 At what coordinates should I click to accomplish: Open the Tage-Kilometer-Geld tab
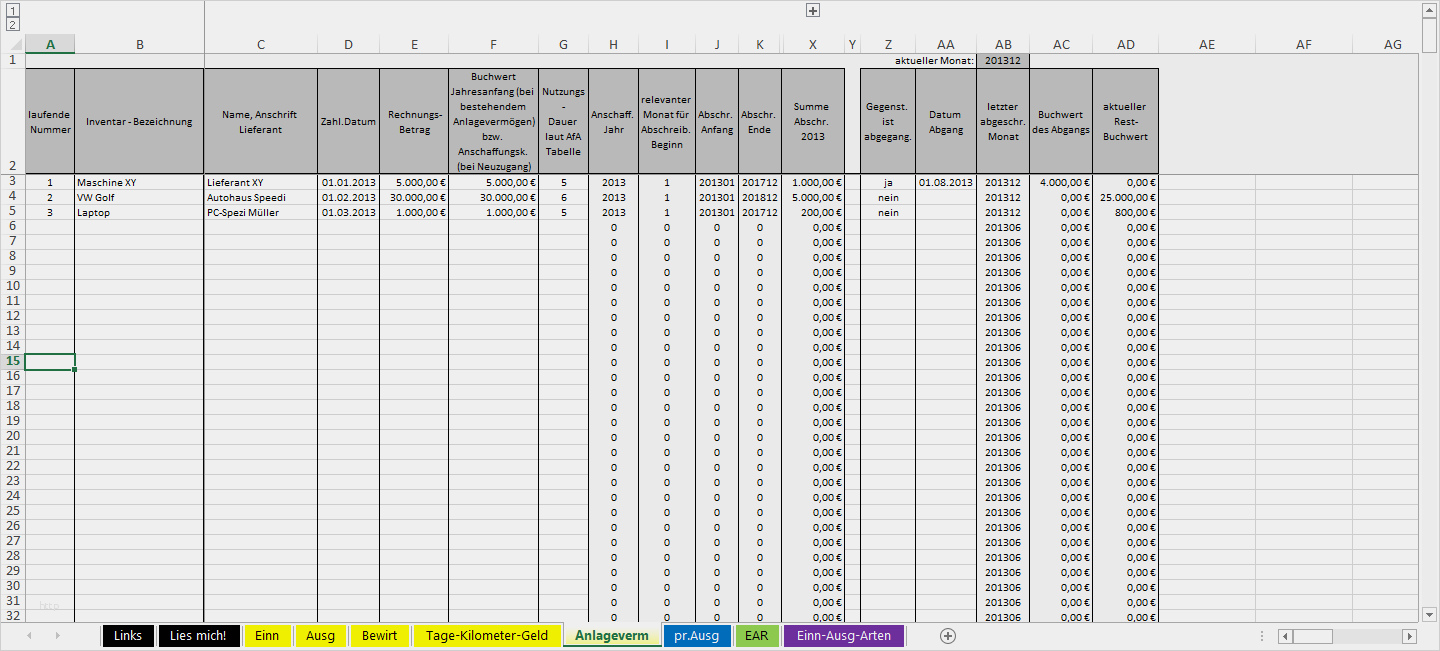[x=487, y=636]
